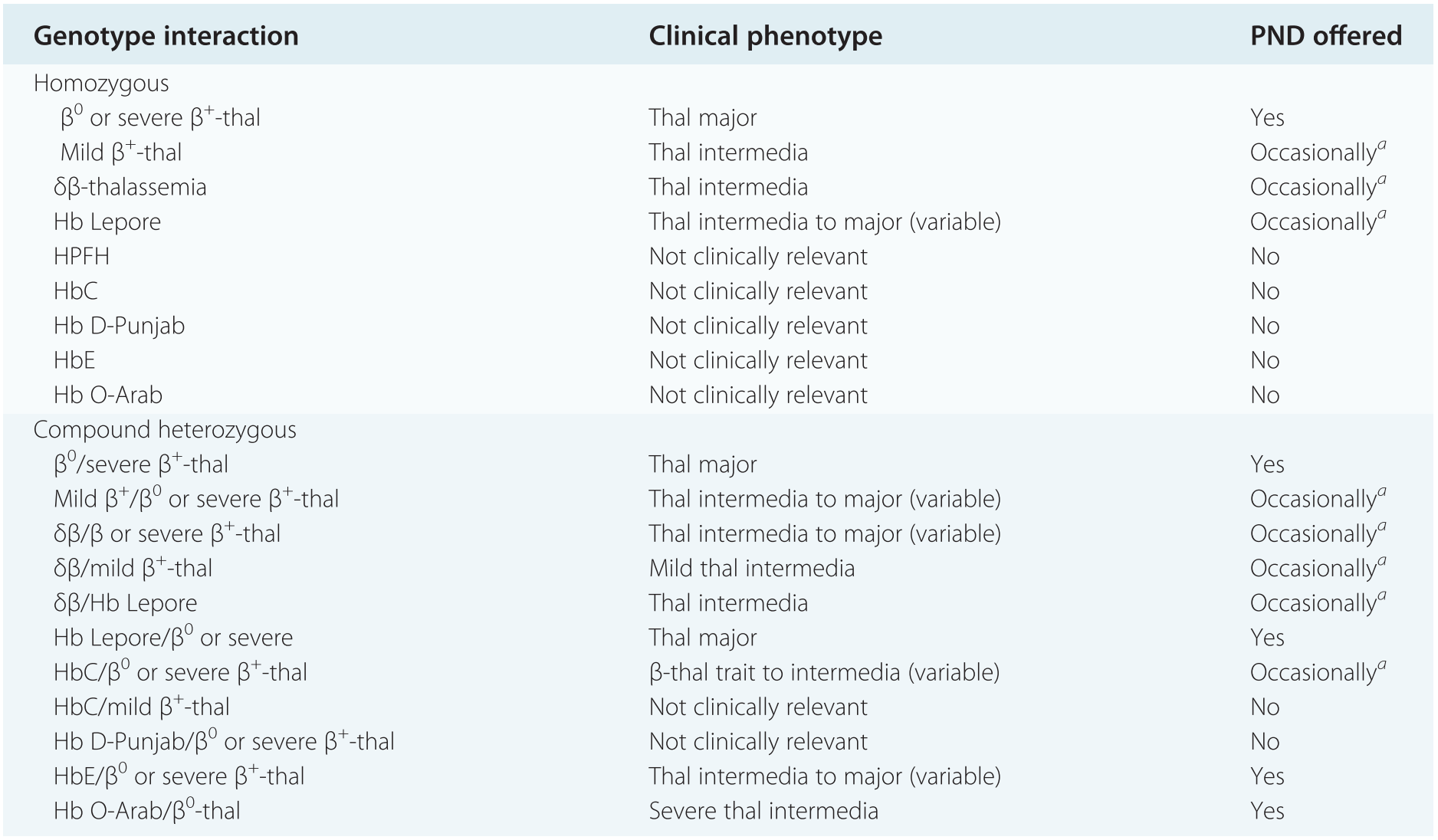Click the "PND offered" column header
Image resolution: width=1438 pixels, height=840 pixels.
(1325, 36)
